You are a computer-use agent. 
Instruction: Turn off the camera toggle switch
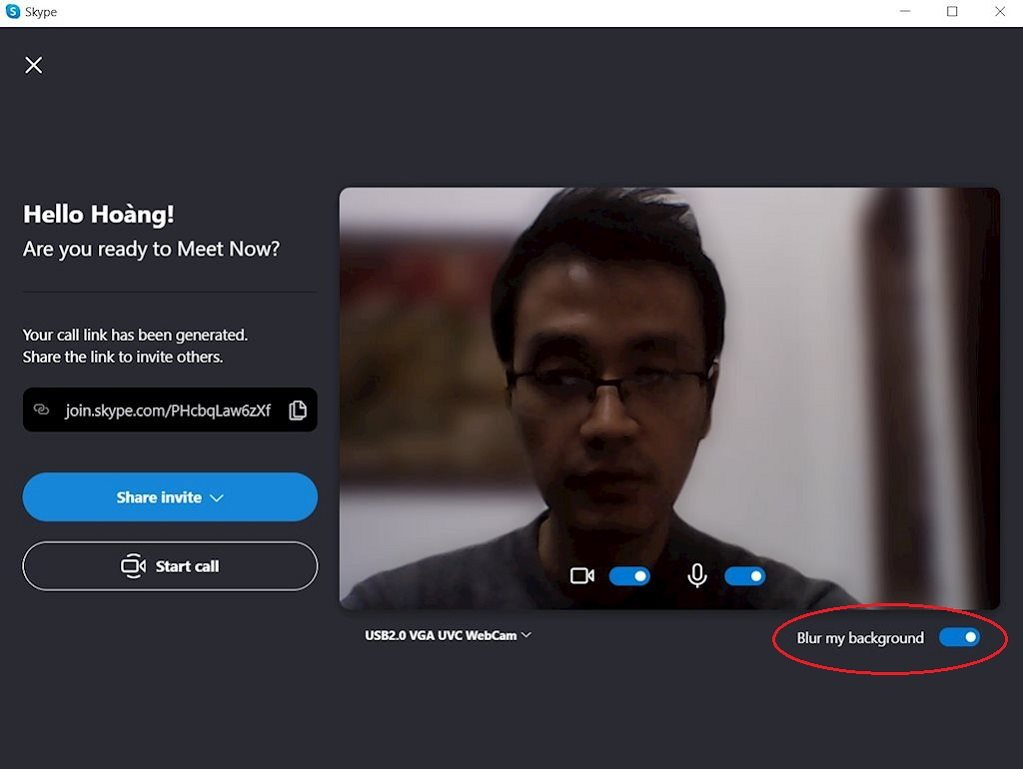click(x=629, y=576)
